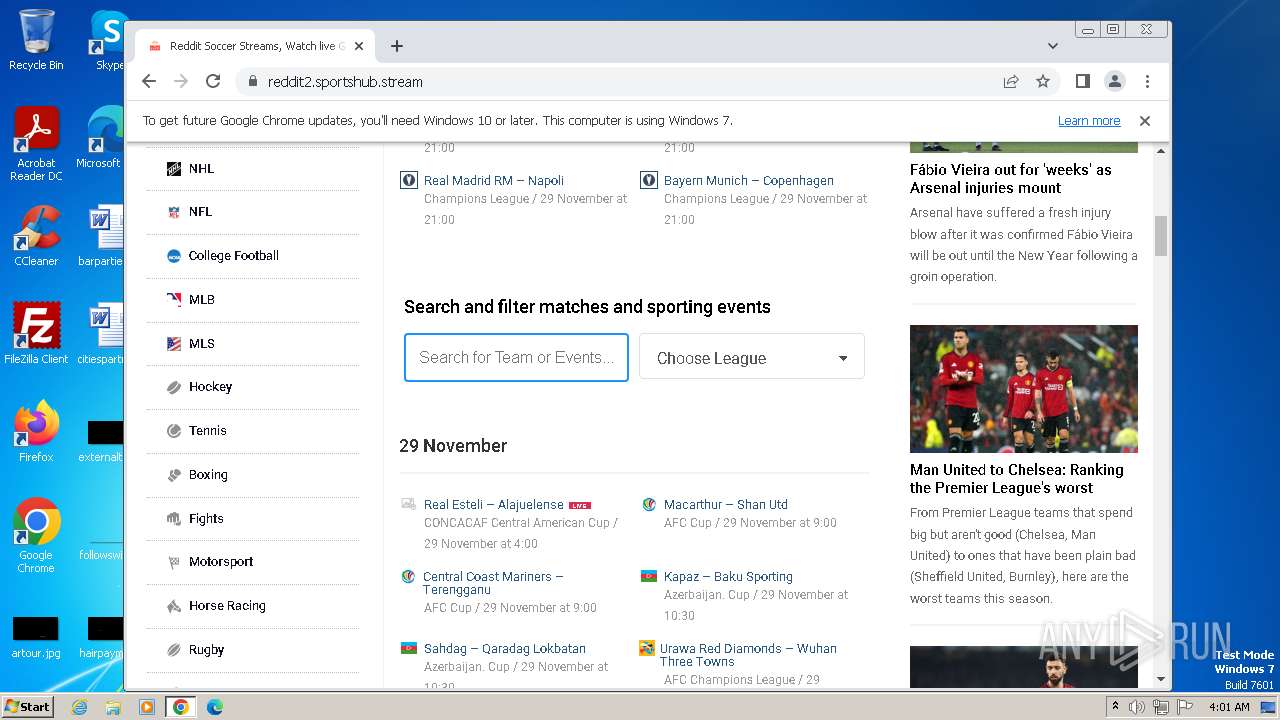This screenshot has height=720, width=1280.
Task: Open Man United to Chelsea ranking article
Action: tap(1017, 479)
